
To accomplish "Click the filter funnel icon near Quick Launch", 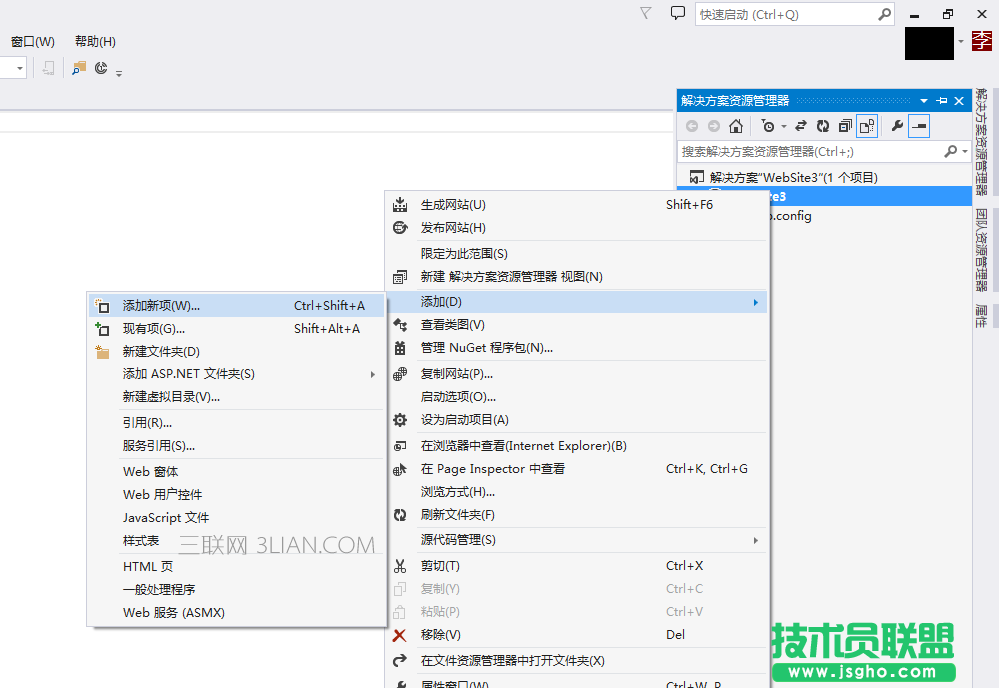I will click(x=645, y=13).
